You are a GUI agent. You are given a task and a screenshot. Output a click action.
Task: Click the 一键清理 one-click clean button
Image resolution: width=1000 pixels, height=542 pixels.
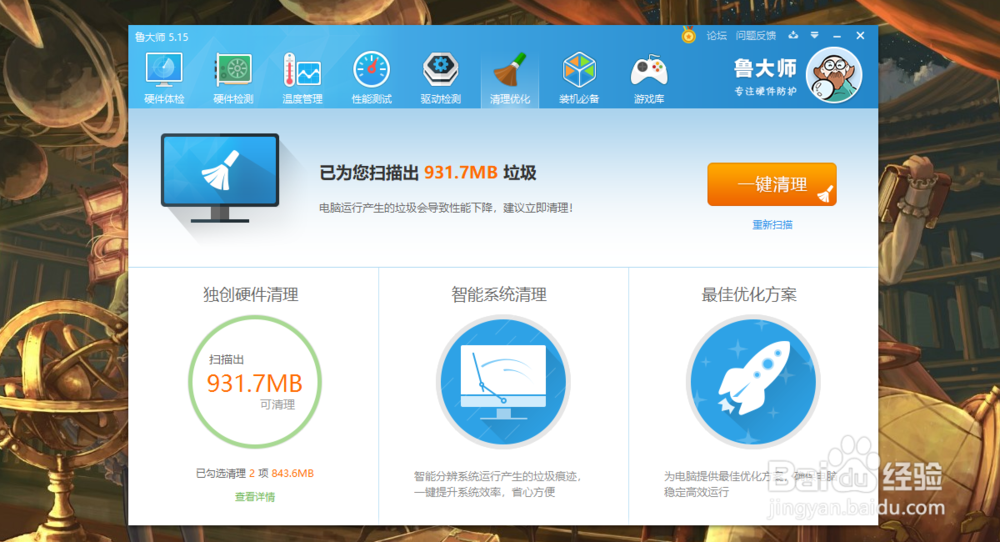coord(772,184)
